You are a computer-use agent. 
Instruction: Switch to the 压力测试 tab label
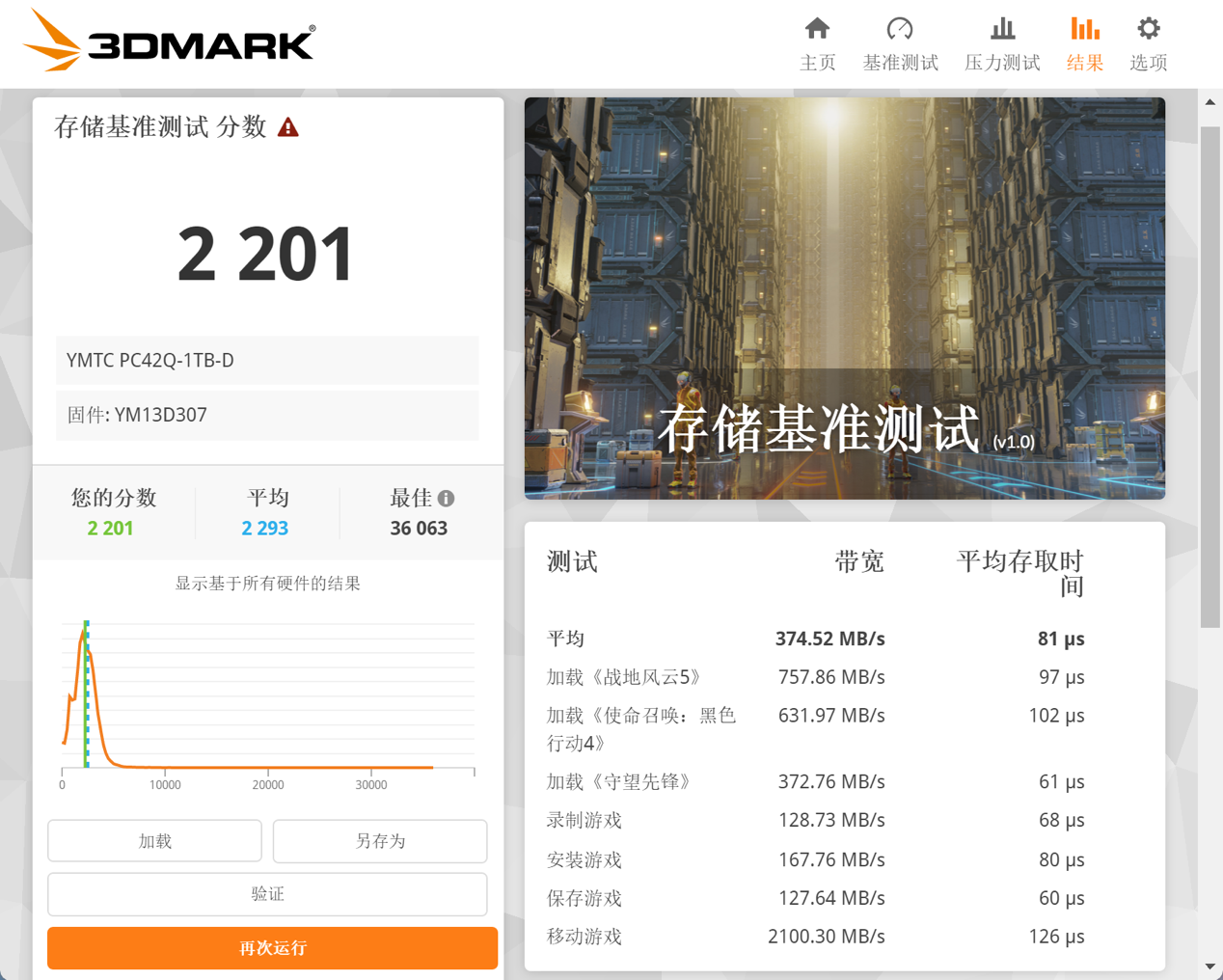[x=1002, y=63]
